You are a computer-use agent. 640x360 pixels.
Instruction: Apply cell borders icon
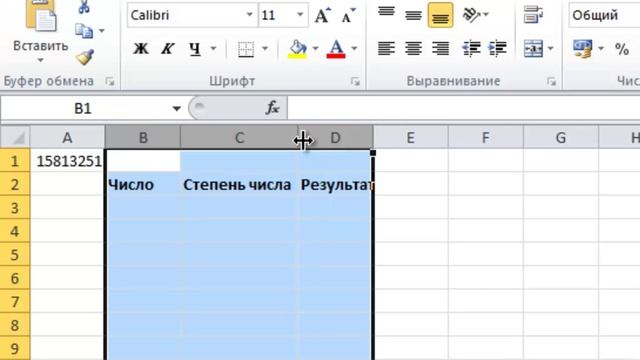(x=246, y=49)
